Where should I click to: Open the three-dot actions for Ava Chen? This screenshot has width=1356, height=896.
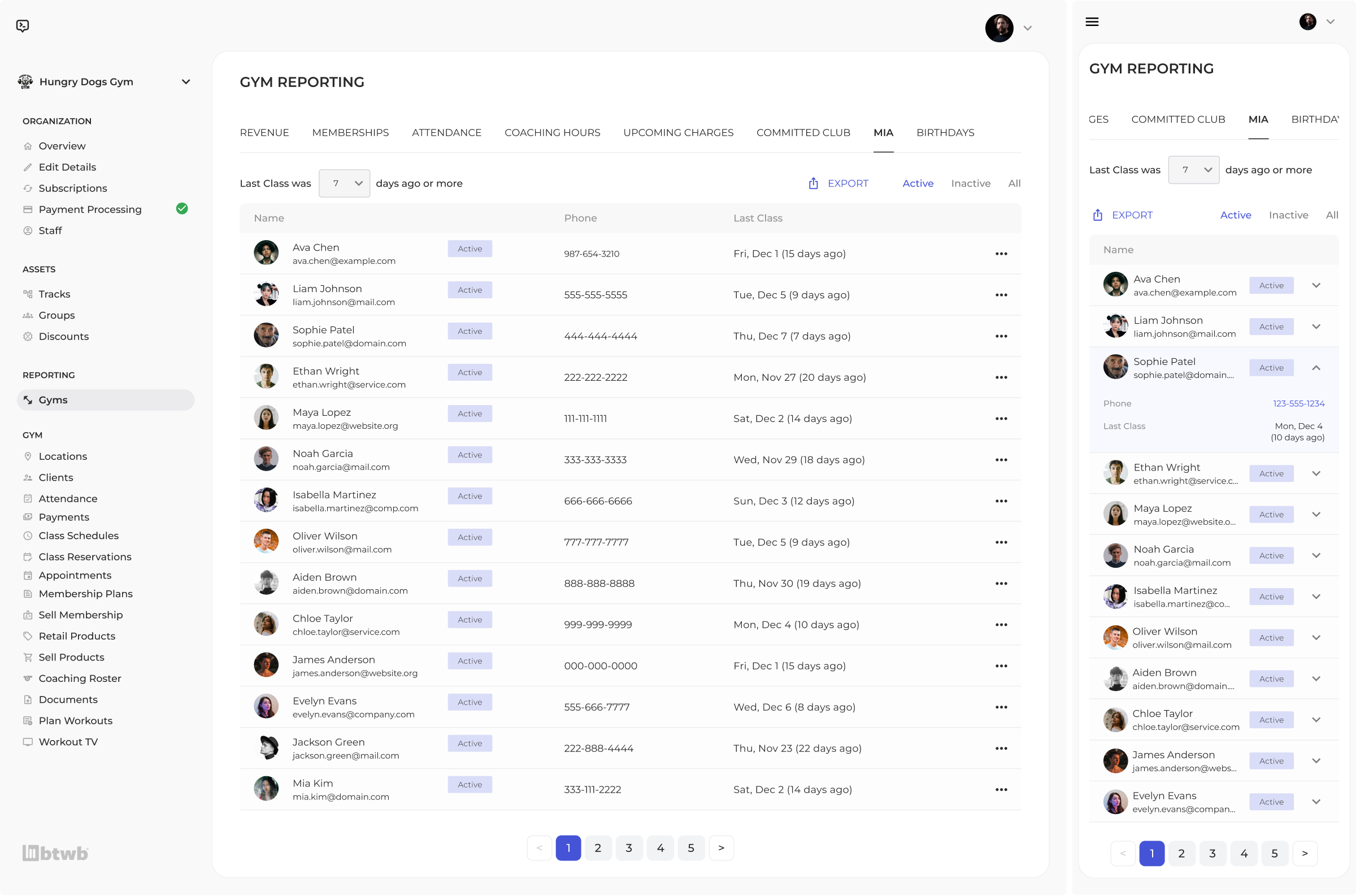[x=1002, y=254]
